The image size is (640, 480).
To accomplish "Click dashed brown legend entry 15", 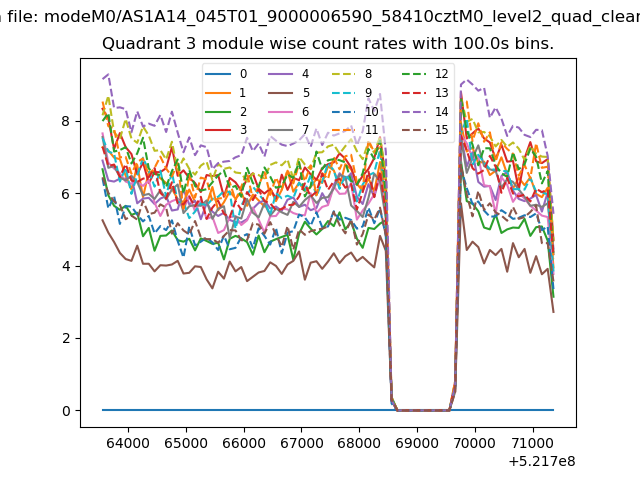I will [425, 130].
